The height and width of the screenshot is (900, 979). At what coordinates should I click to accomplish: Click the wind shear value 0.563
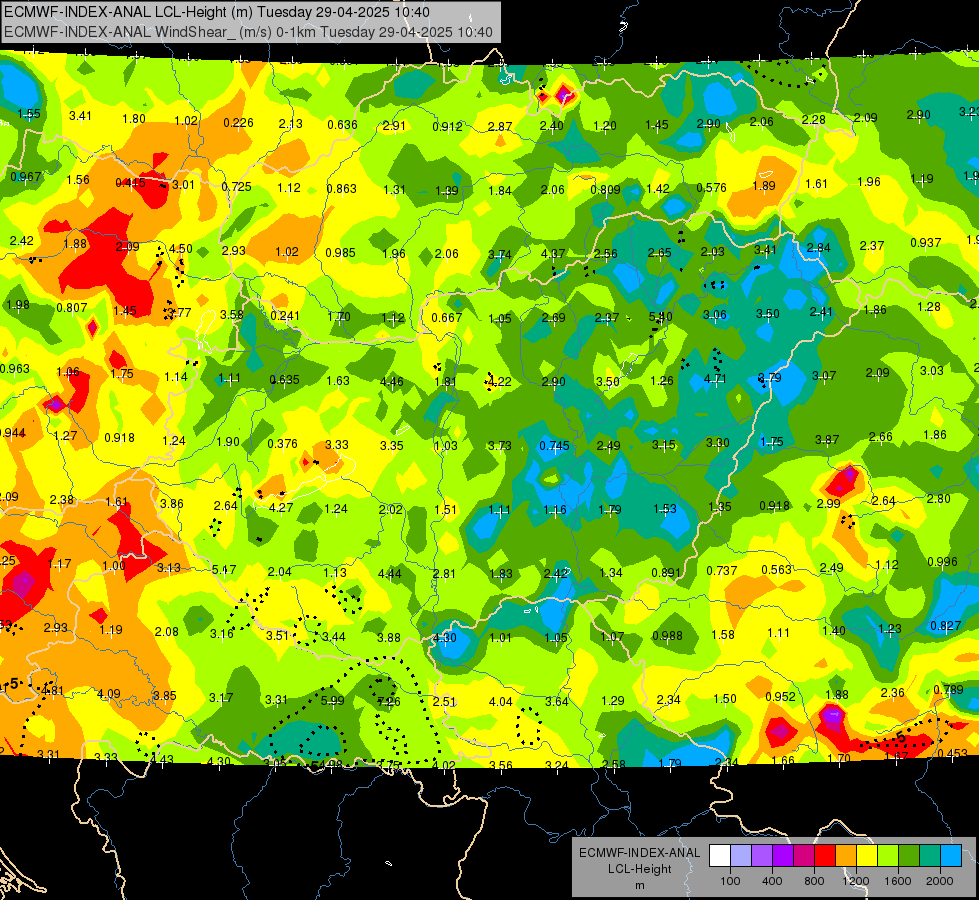tap(777, 570)
